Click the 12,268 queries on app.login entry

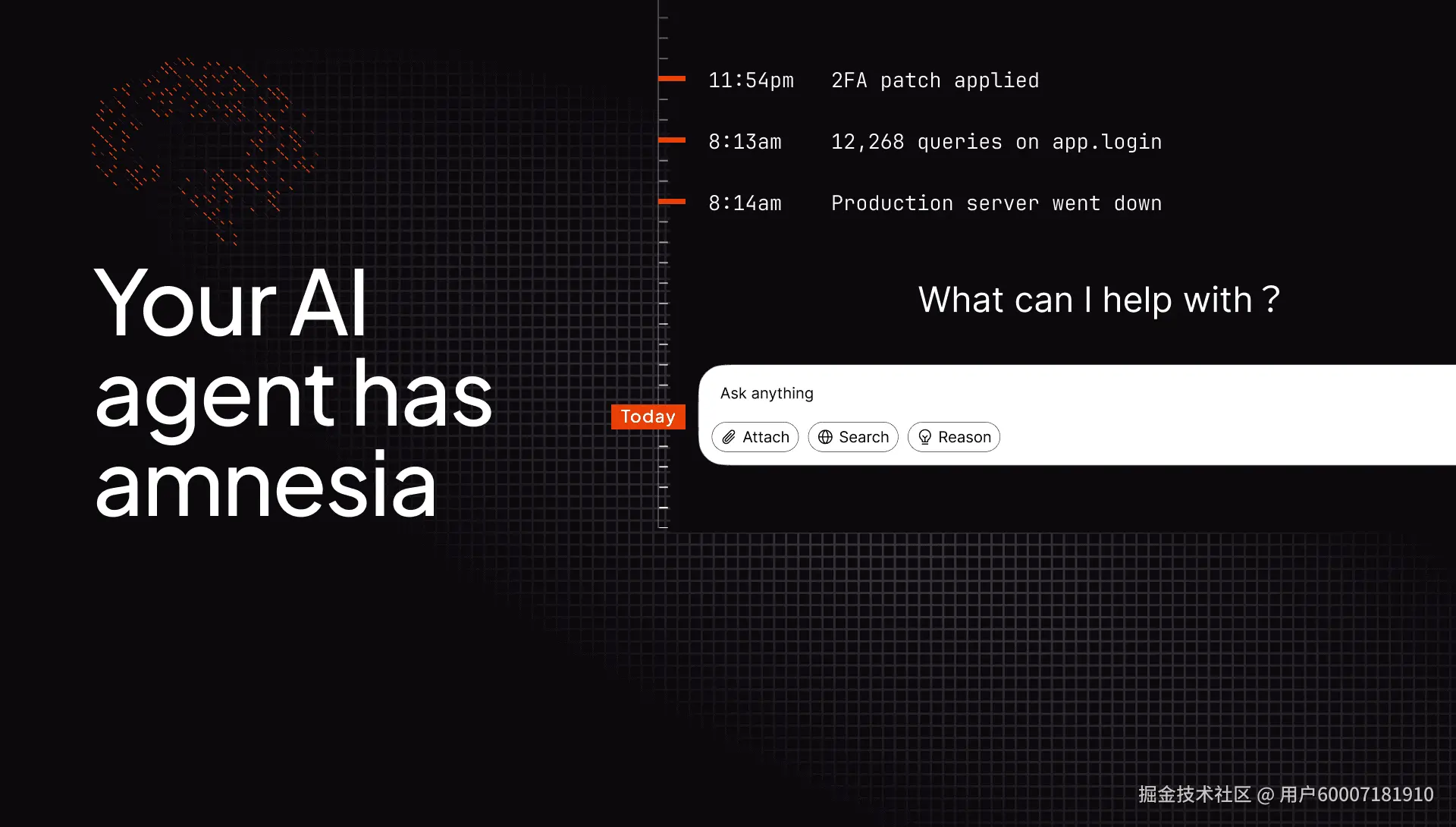[x=996, y=142]
